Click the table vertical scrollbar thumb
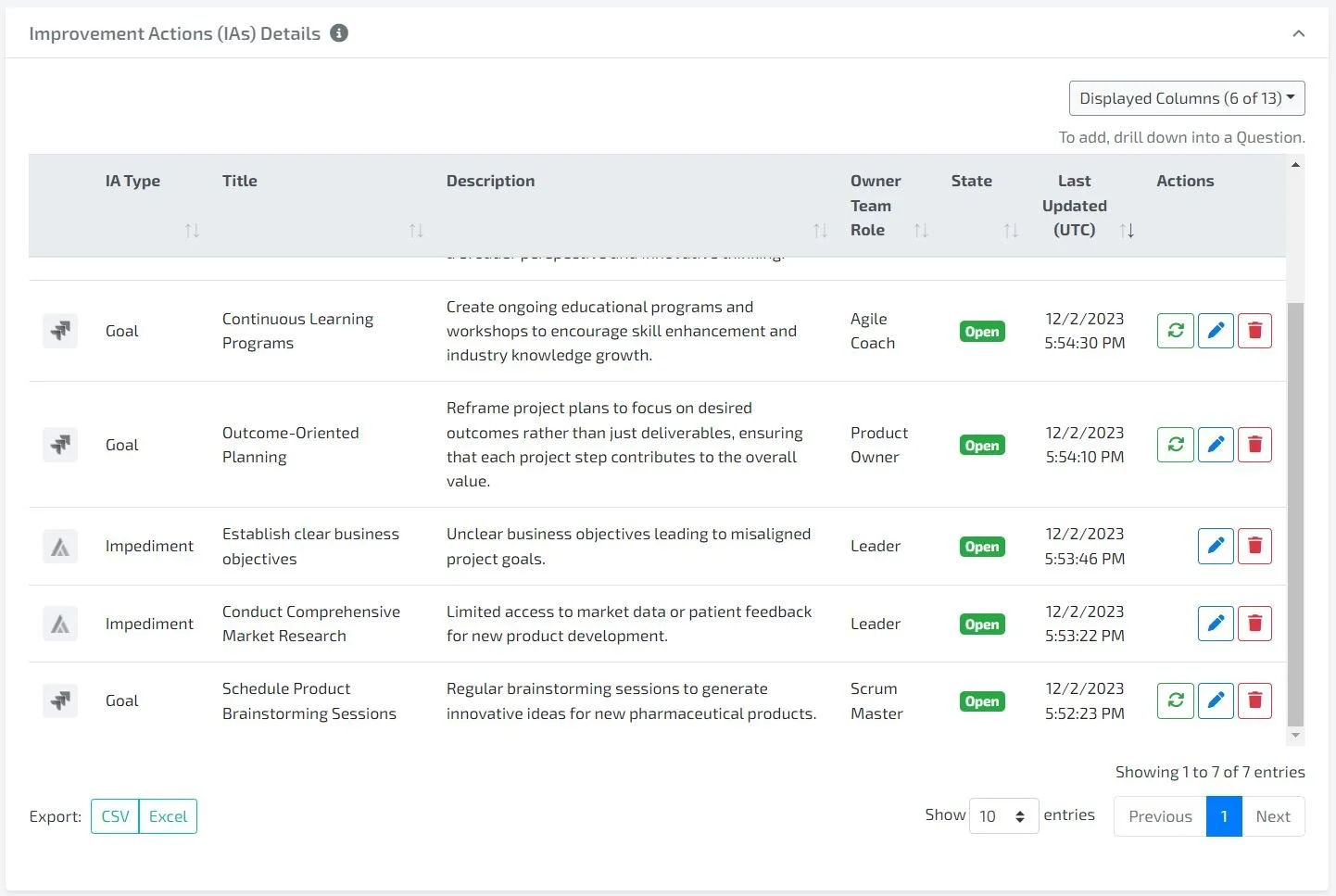1336x896 pixels. tap(1295, 514)
